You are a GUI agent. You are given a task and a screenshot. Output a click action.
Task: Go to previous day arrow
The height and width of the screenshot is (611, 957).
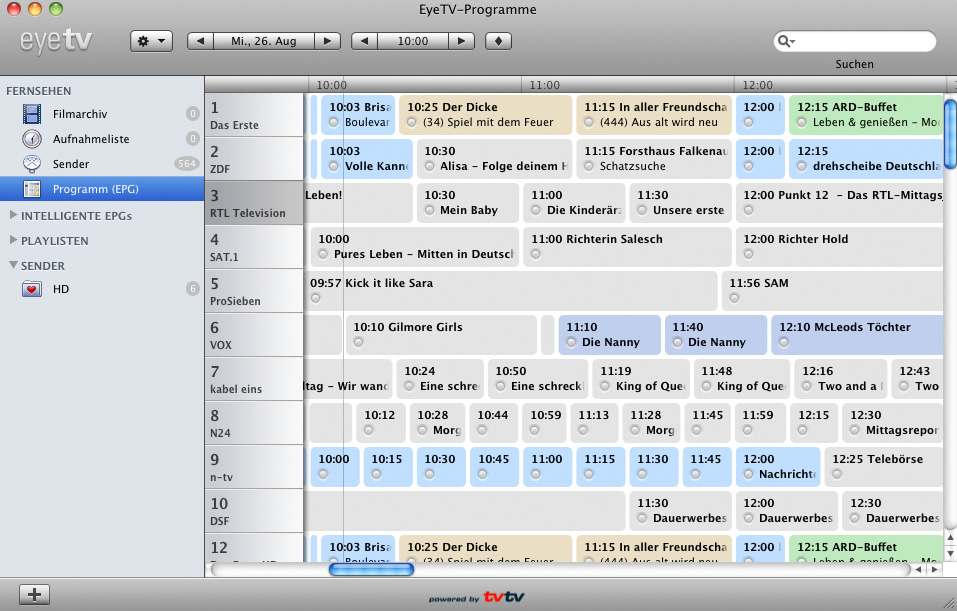click(x=200, y=41)
